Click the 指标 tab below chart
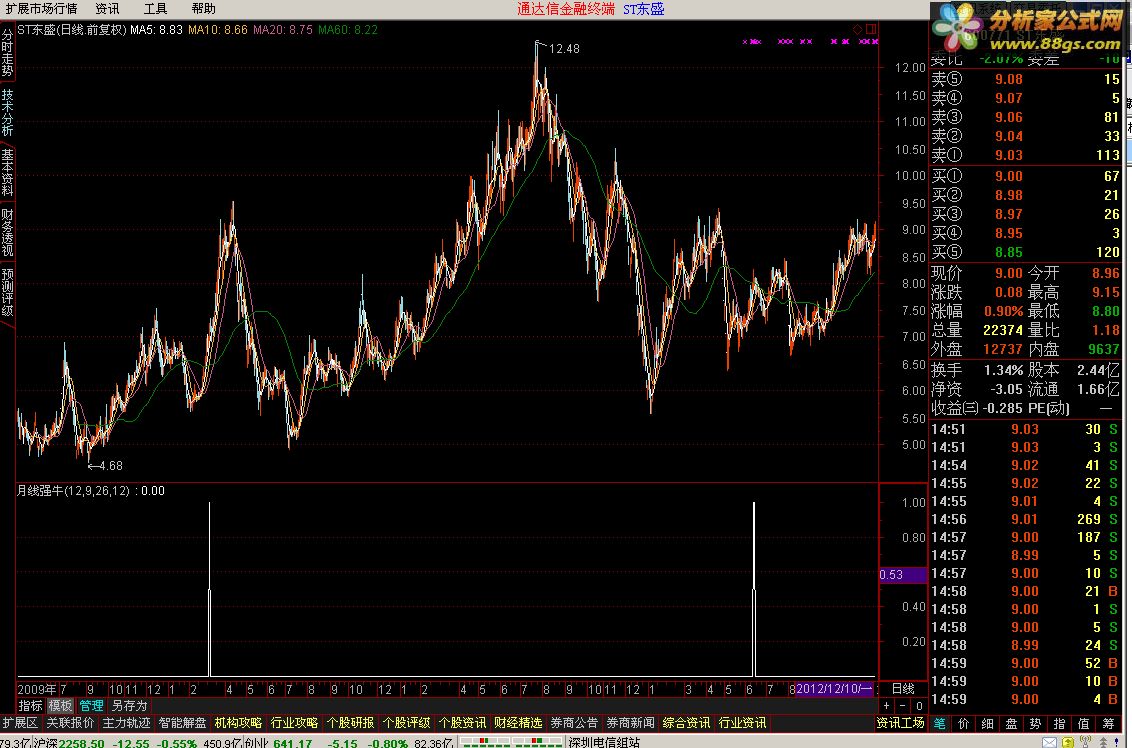1132x748 pixels. tap(30, 705)
